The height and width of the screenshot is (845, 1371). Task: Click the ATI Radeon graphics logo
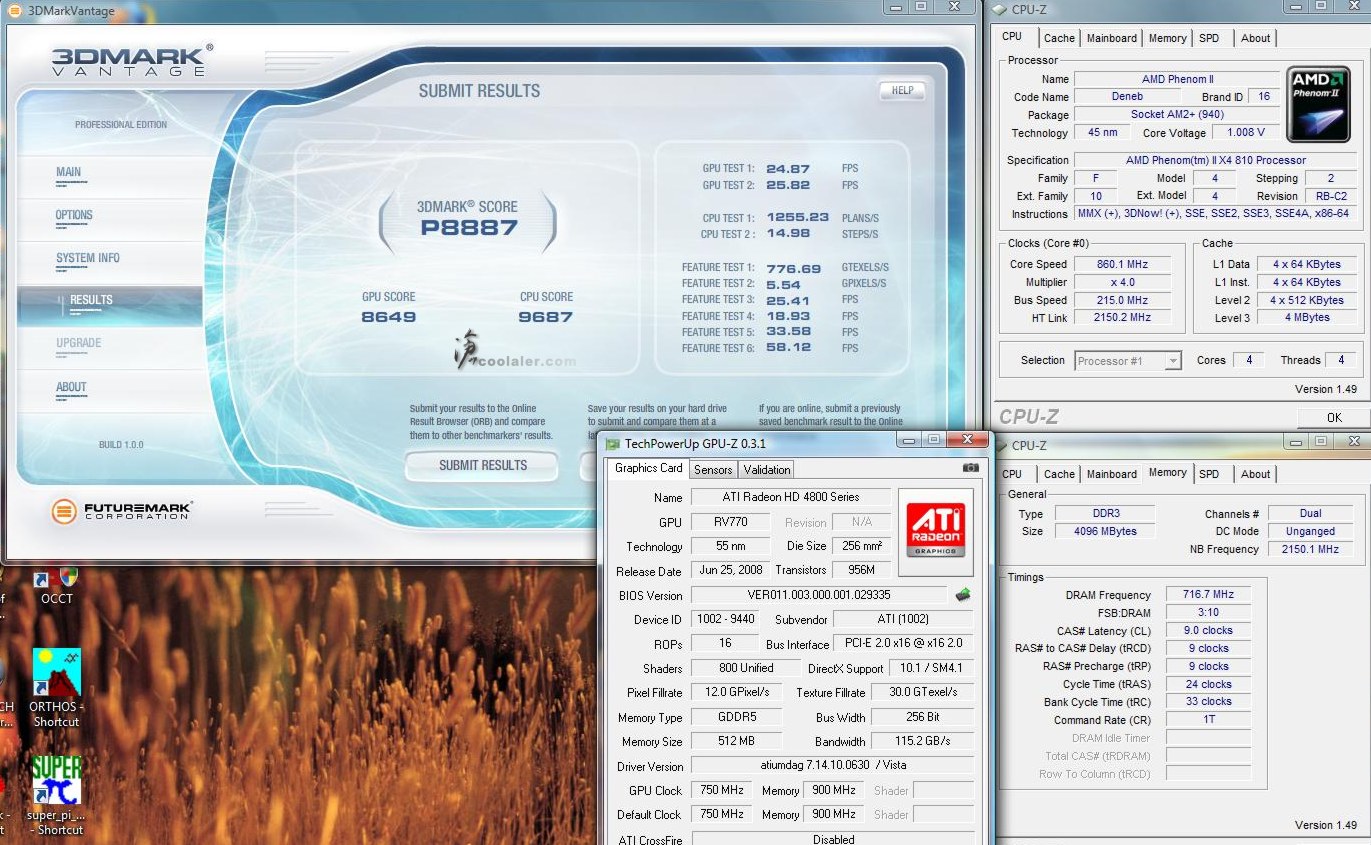pyautogui.click(x=936, y=532)
